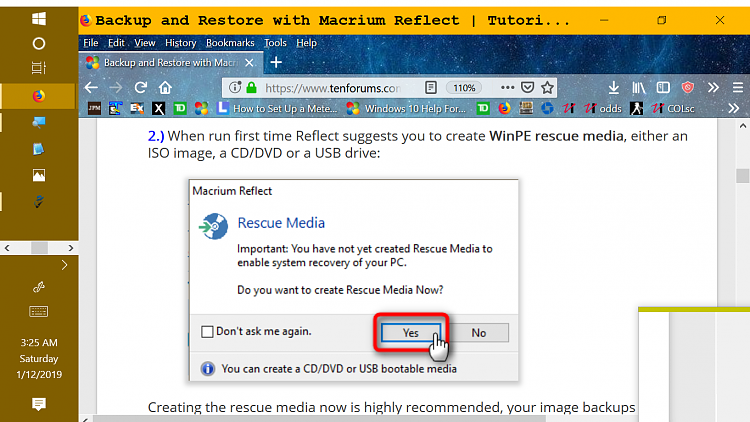Image resolution: width=750 pixels, height=422 pixels.
Task: Open the Photos app on taskbar
Action: [39, 175]
